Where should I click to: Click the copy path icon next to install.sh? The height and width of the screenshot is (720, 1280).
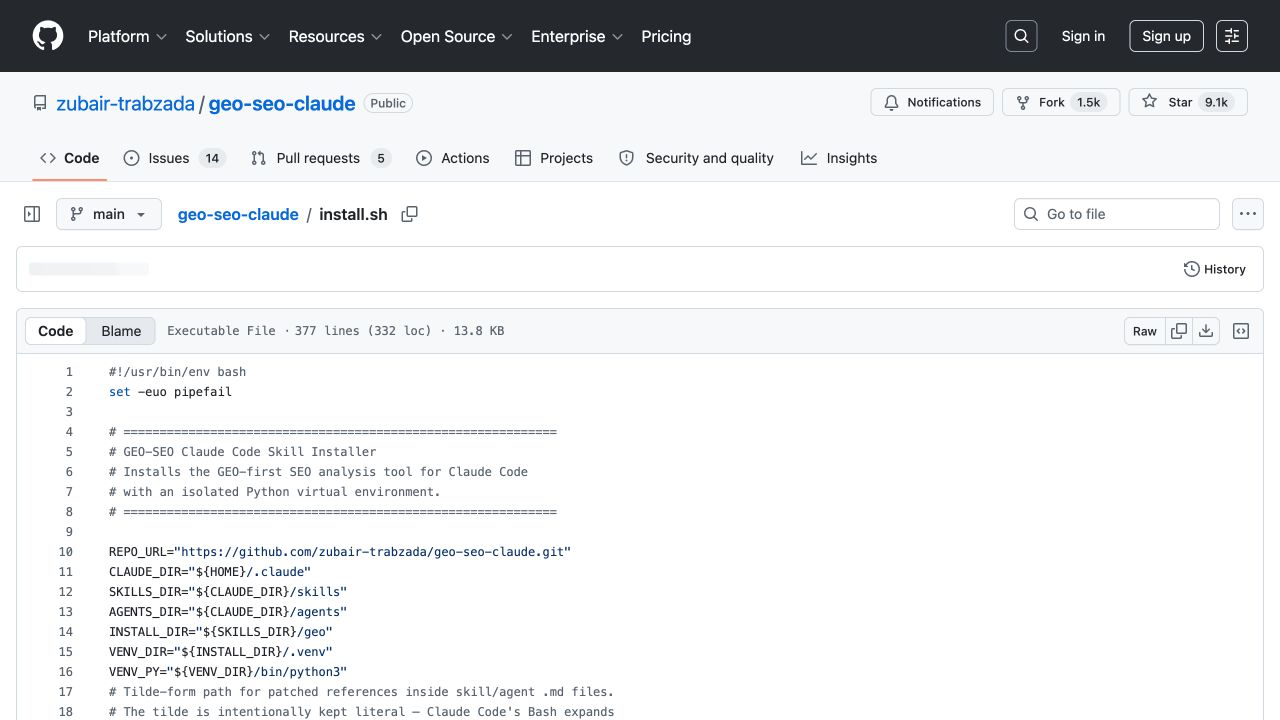pos(409,214)
